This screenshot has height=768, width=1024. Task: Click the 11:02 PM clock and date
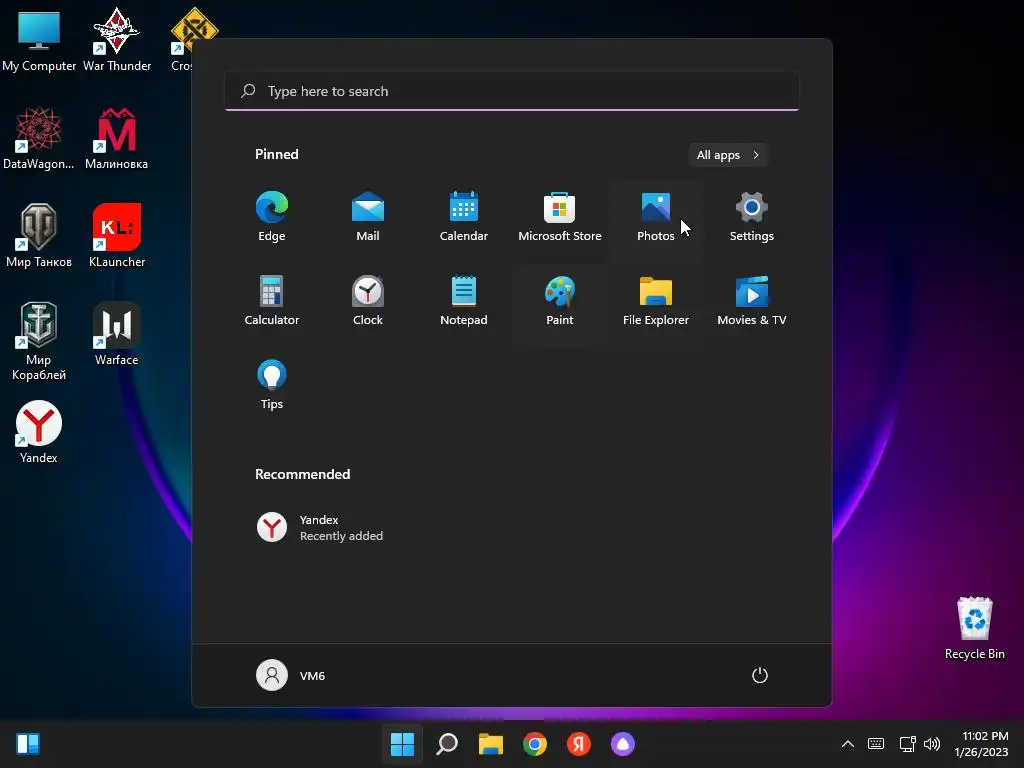pos(982,744)
